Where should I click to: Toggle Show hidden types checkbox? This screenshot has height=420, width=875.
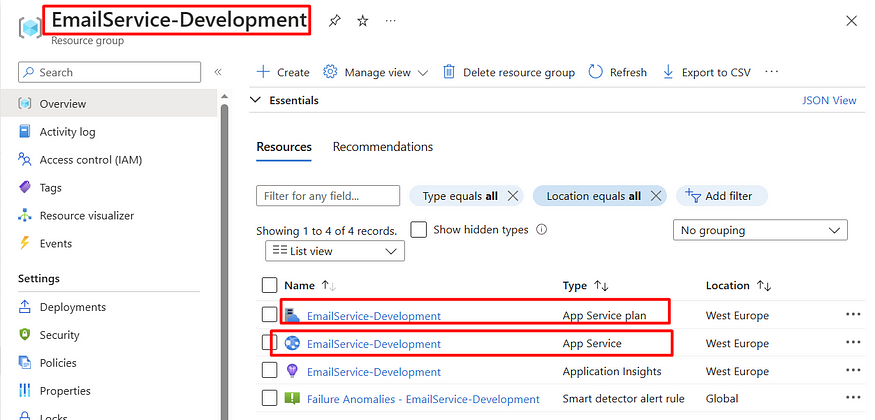tap(419, 230)
